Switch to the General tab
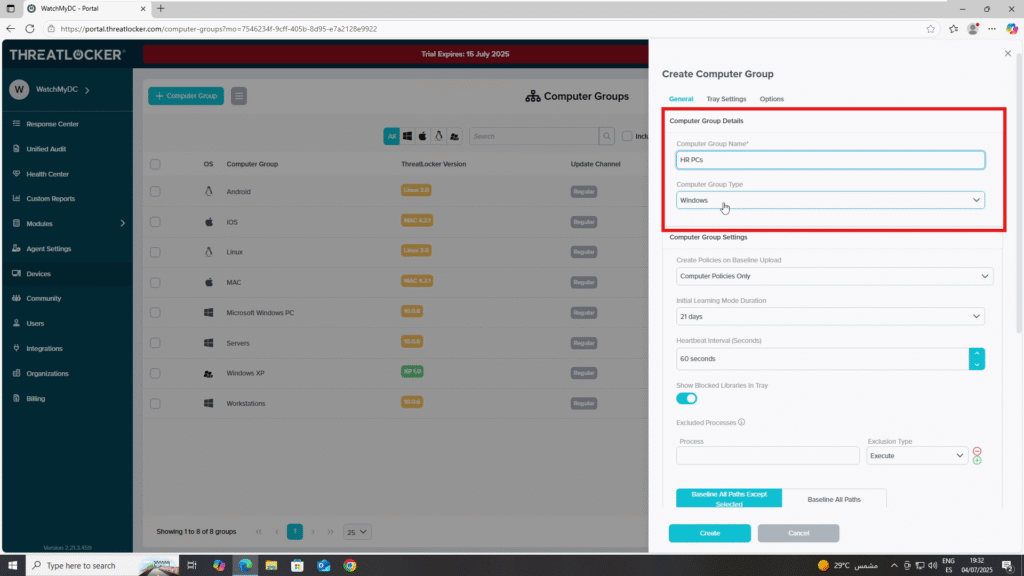The width and height of the screenshot is (1024, 576). click(x=680, y=99)
